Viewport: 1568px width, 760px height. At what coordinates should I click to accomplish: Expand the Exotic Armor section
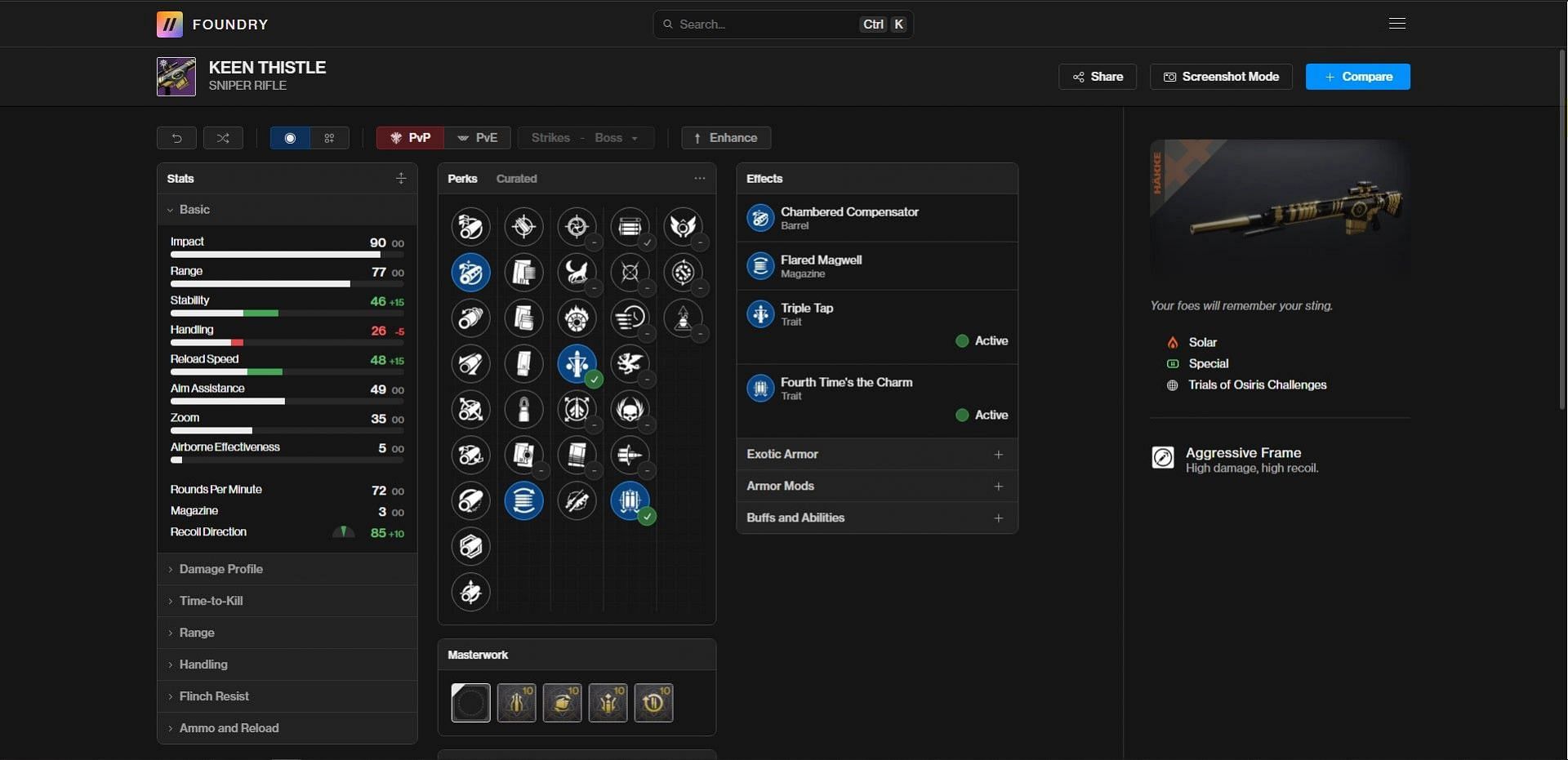tap(877, 455)
